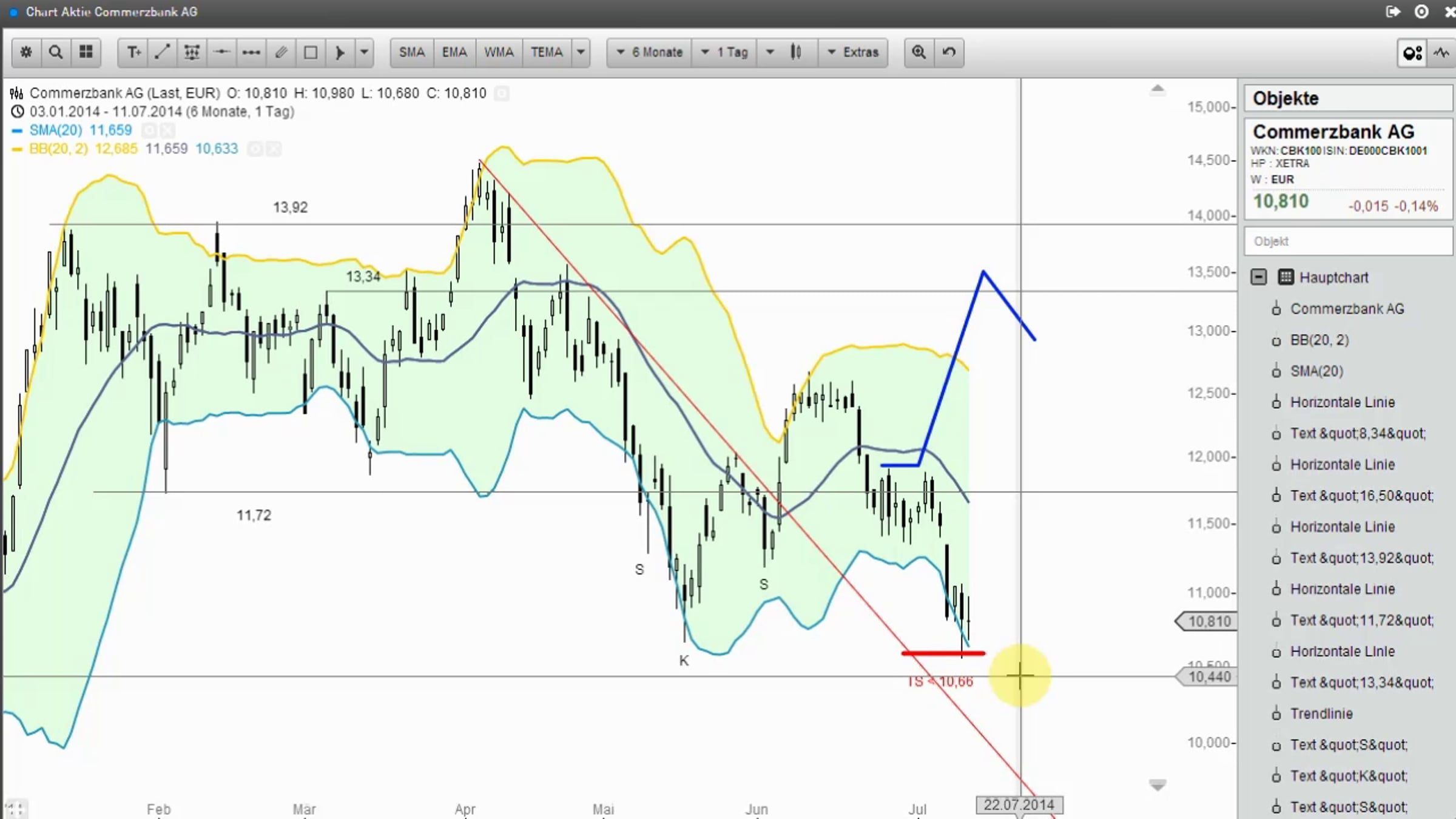The width and height of the screenshot is (1456, 819).
Task: Select Text "13,34" object in tree
Action: [1362, 682]
